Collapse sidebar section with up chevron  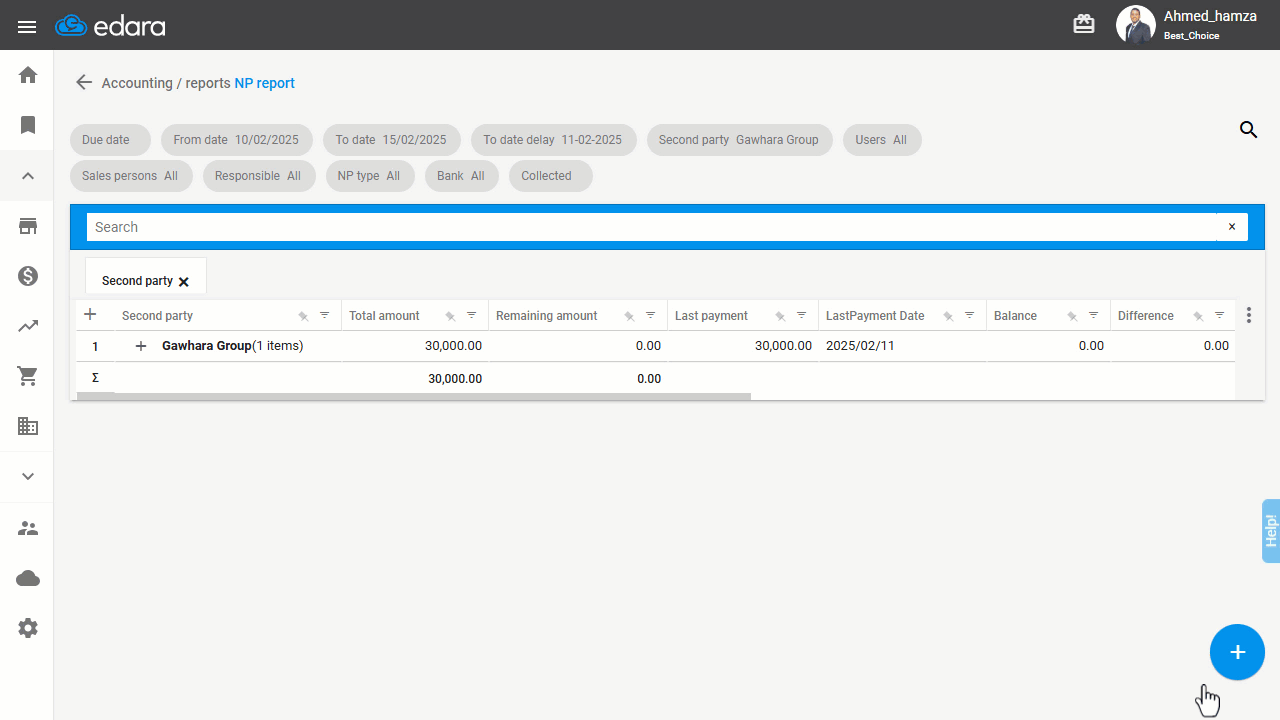tap(28, 176)
